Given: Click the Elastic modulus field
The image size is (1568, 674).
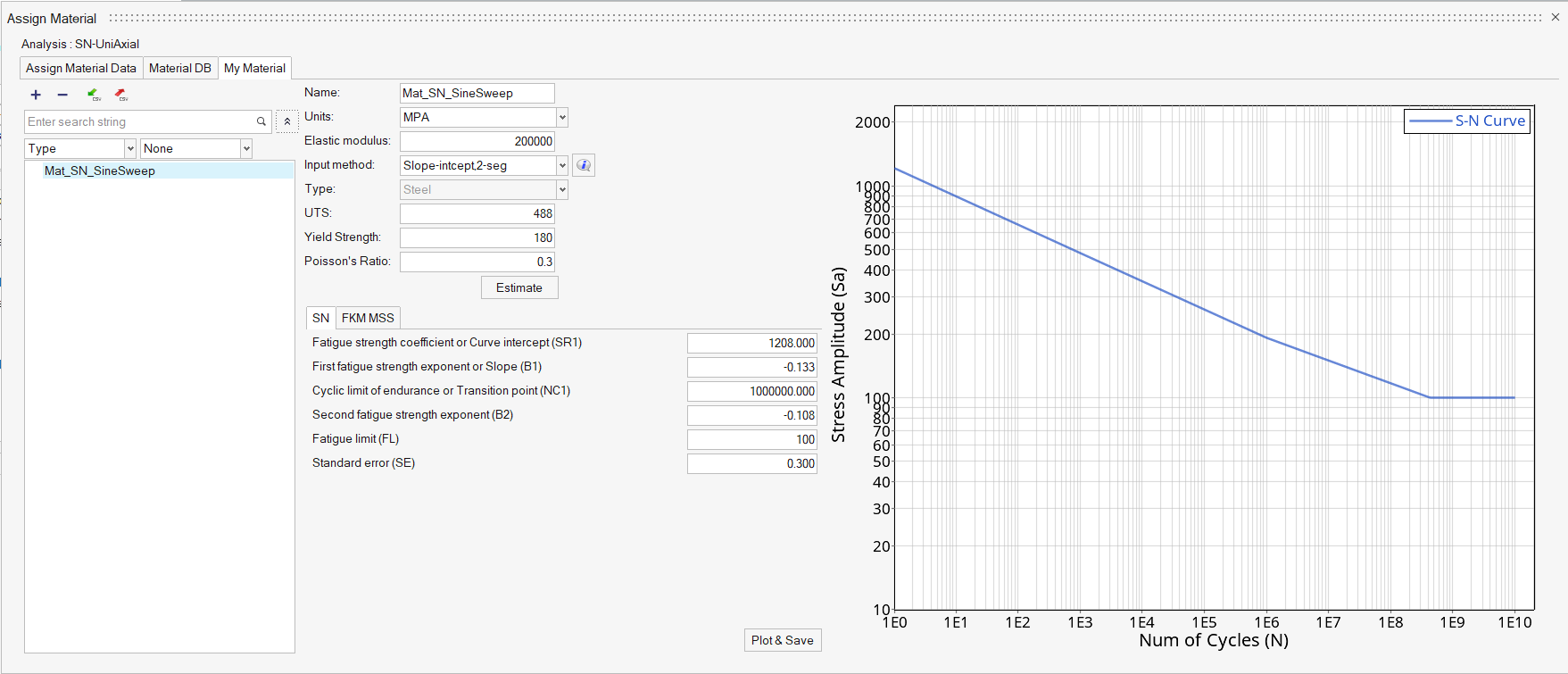Looking at the screenshot, I should coord(477,141).
